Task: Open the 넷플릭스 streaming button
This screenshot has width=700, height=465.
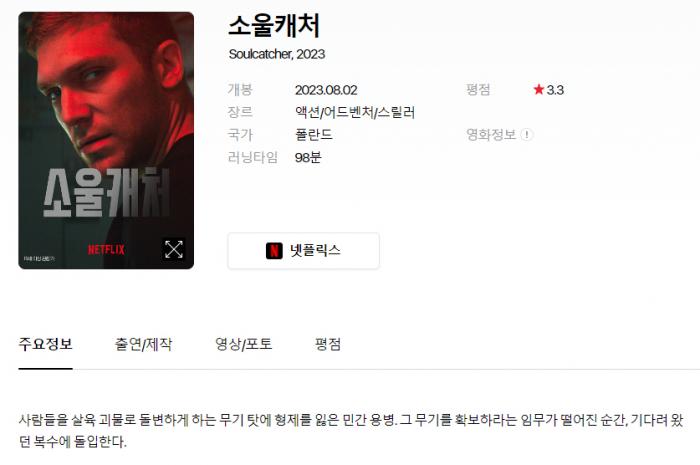Action: click(304, 251)
